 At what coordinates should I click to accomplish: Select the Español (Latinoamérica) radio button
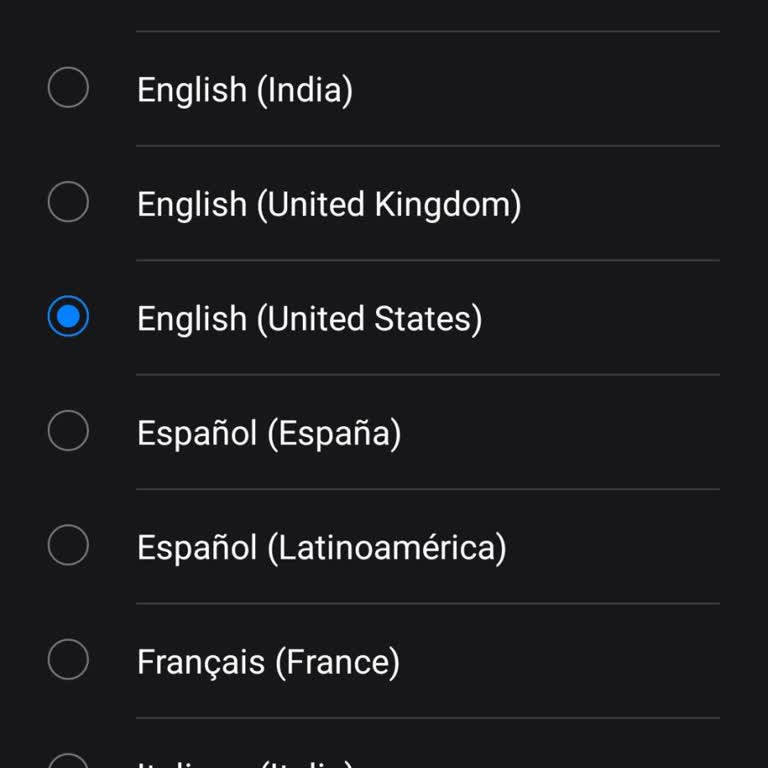(68, 547)
